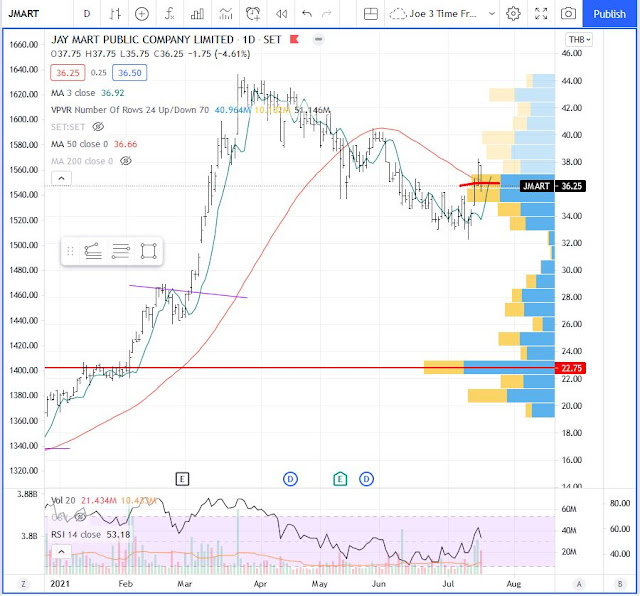The height and width of the screenshot is (596, 640).
Task: Click the JAY MART PUBLIC COMPANY LIMITED title
Action: pos(142,40)
